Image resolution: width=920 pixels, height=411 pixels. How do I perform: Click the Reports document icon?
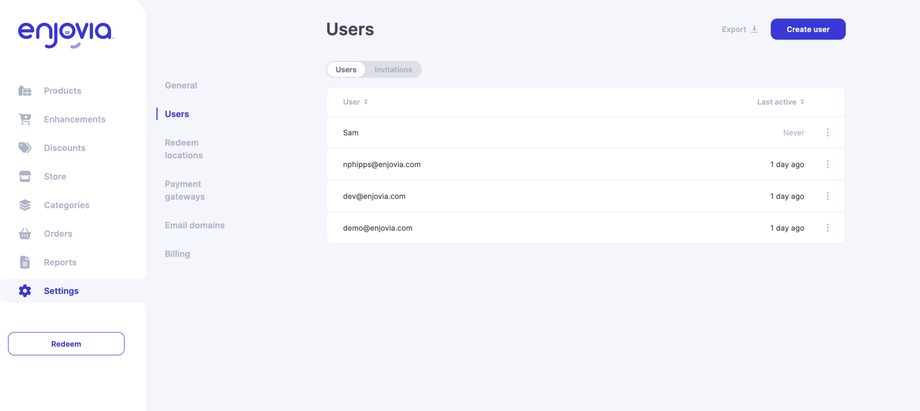25,262
